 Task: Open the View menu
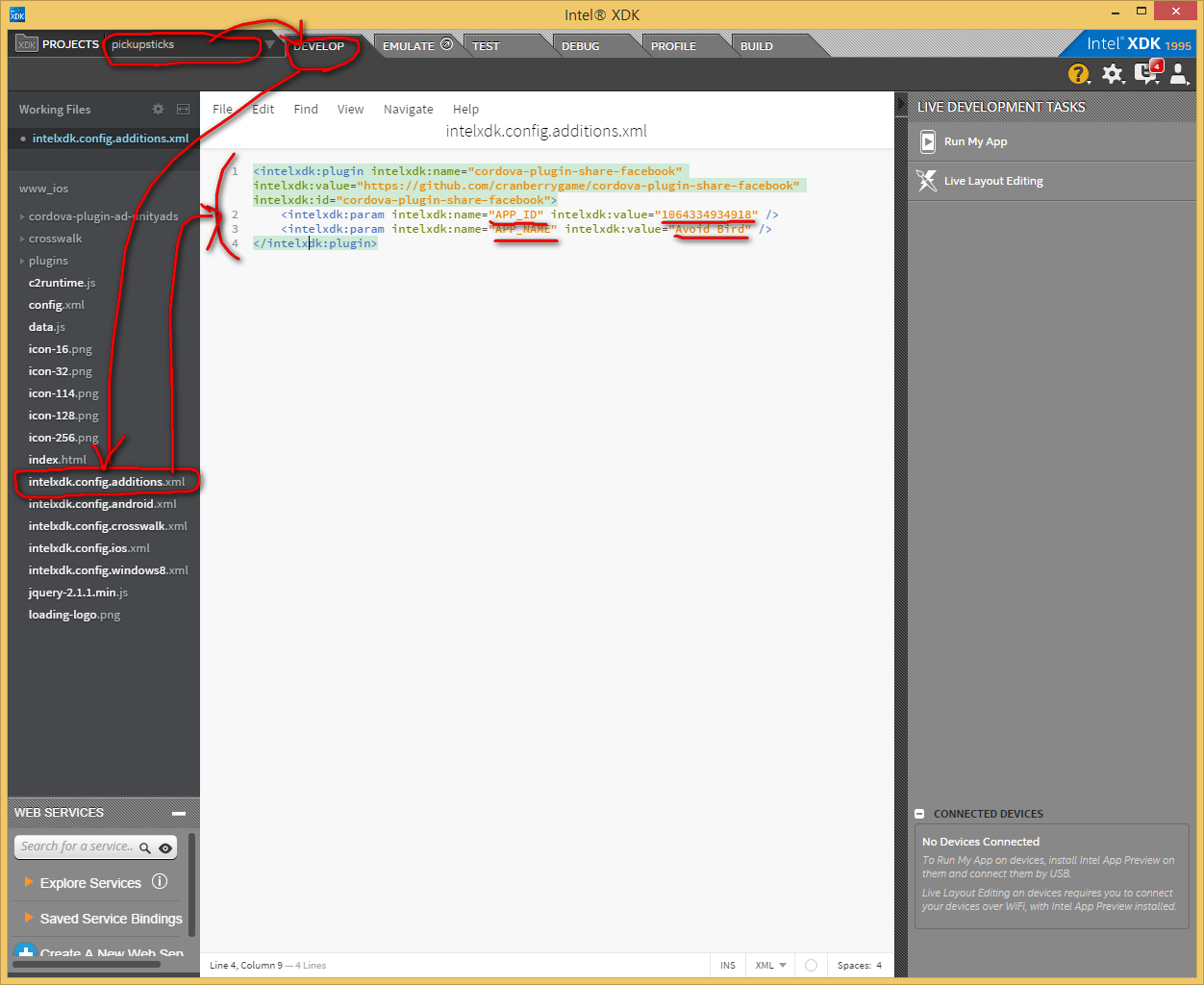[350, 109]
